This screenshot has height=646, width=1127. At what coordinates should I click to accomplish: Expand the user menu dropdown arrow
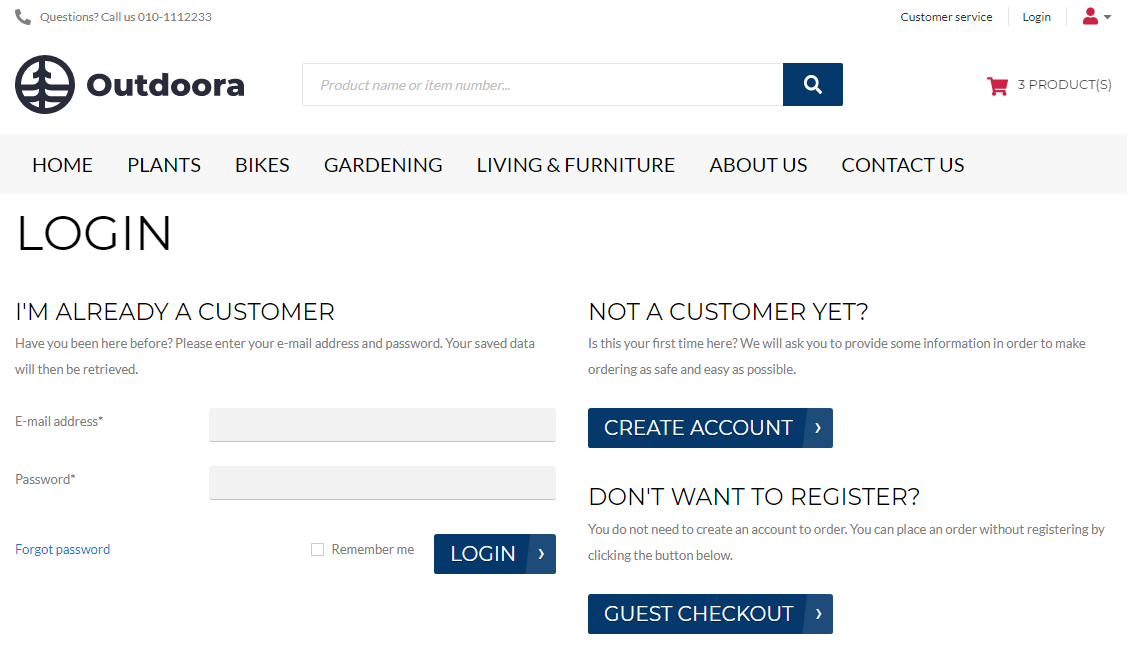point(1107,17)
